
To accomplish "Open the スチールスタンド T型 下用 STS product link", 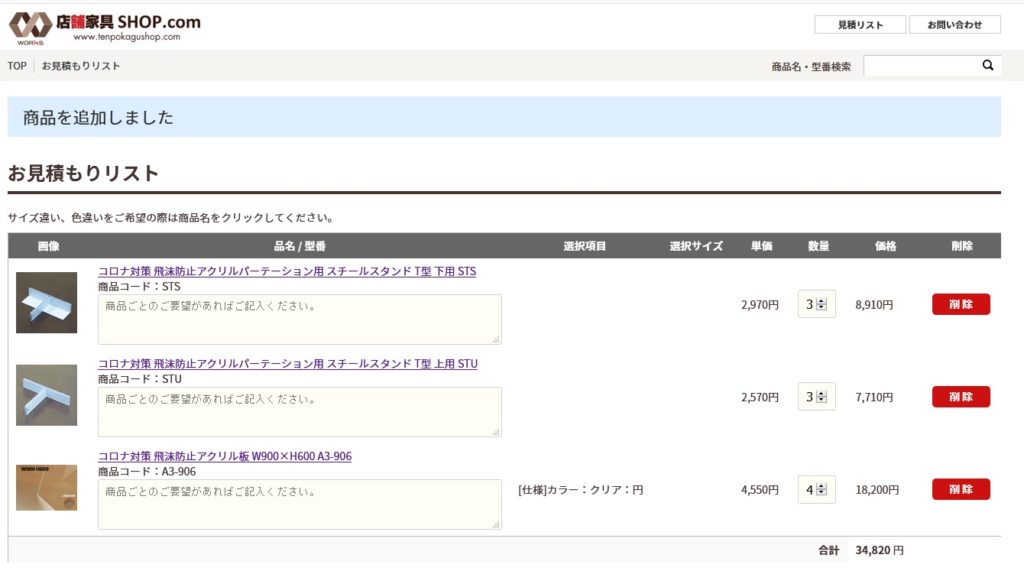I will click(287, 271).
